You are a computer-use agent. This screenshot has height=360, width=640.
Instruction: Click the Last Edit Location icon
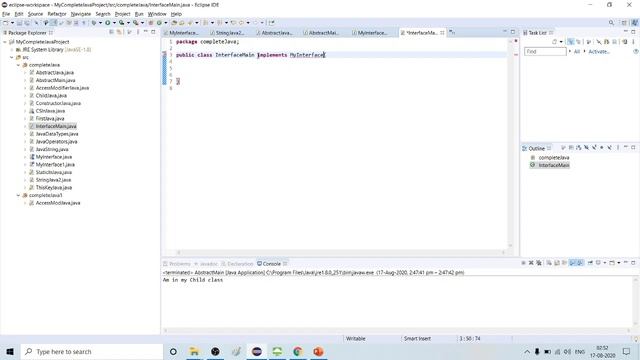233,23
